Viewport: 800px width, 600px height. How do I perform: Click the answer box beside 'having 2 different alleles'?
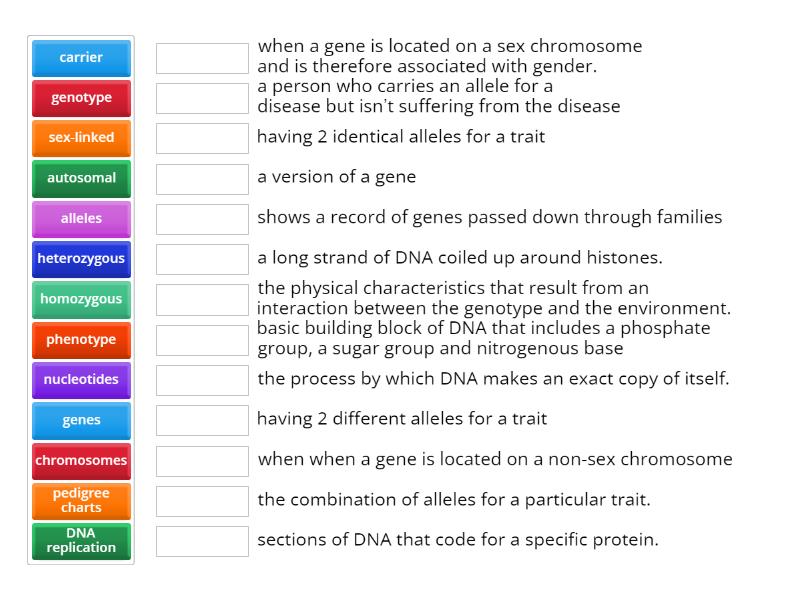pos(200,420)
